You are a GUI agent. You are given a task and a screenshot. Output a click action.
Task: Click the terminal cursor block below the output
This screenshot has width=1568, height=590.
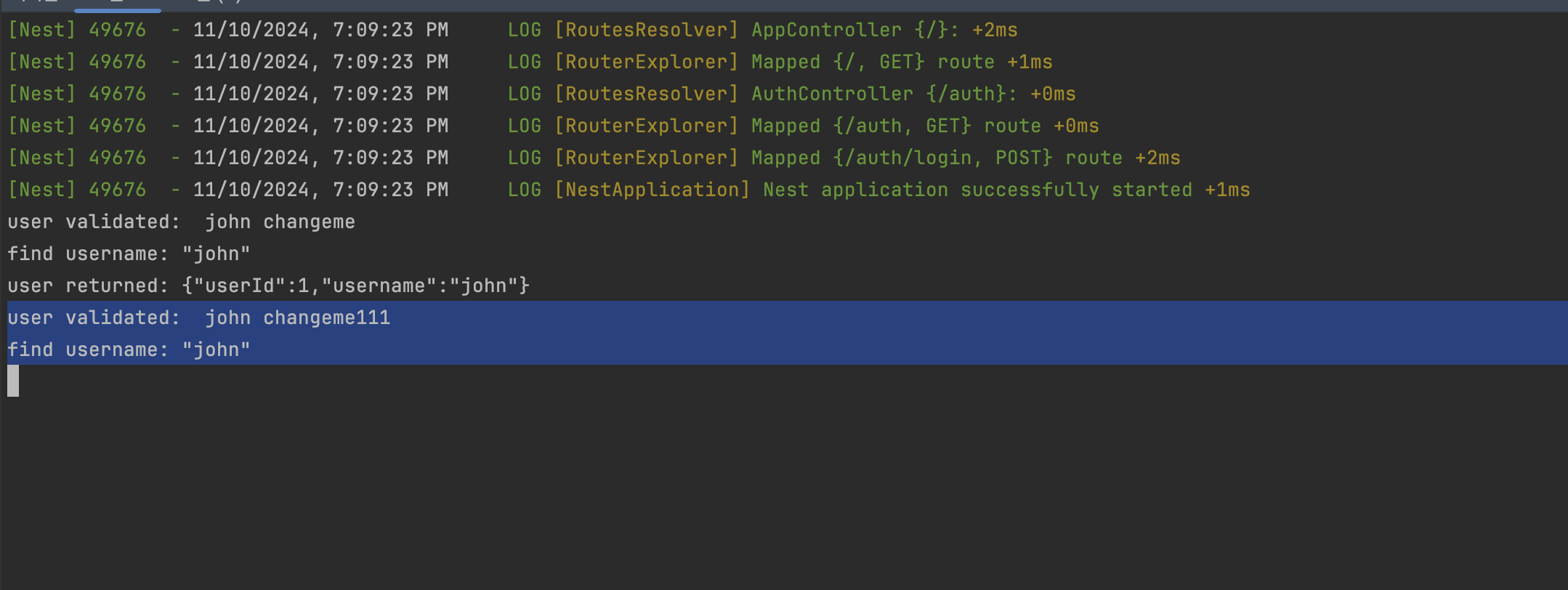coord(13,381)
